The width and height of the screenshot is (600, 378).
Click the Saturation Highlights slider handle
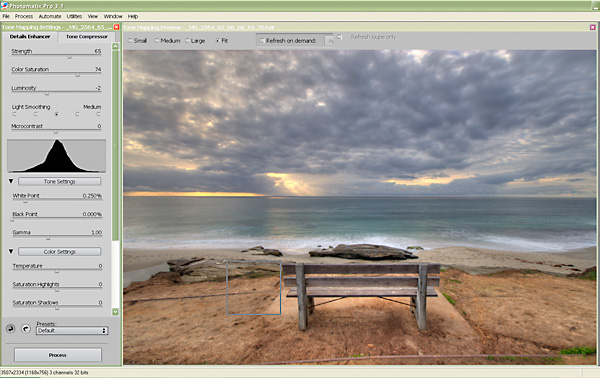[57, 290]
